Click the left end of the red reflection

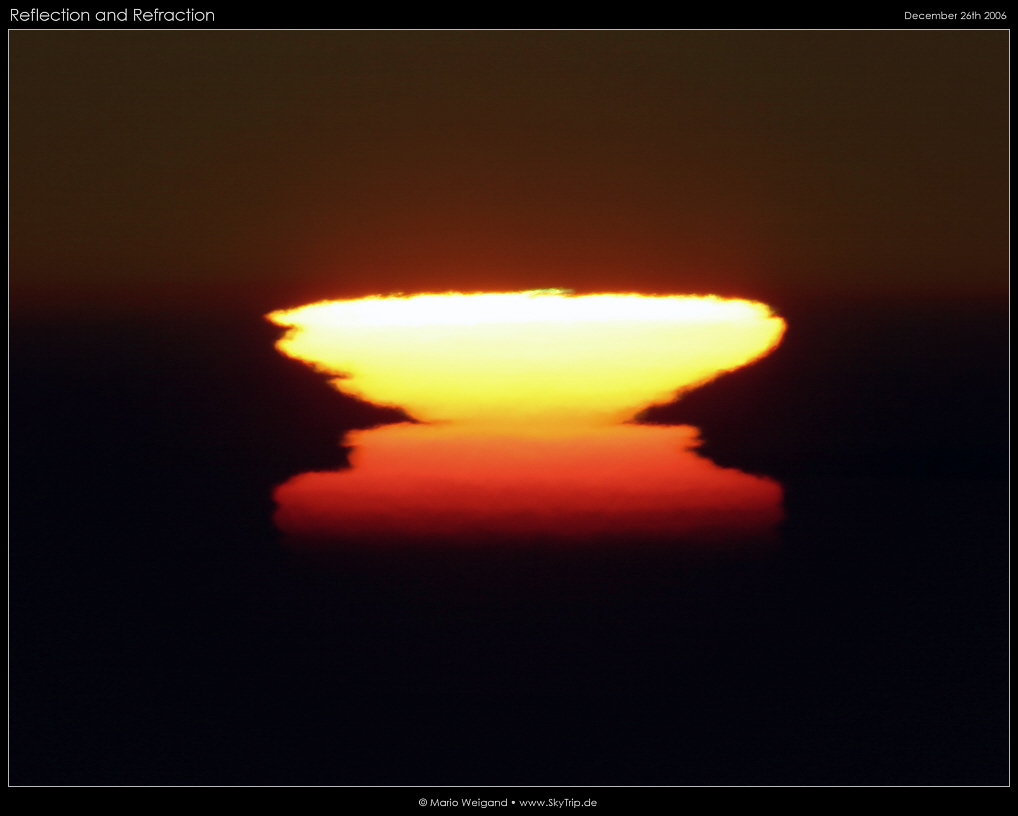(280, 497)
